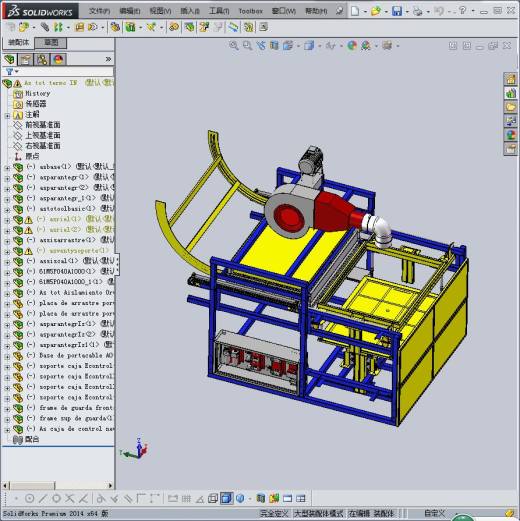Click the feature tree filter funnel

9,71
